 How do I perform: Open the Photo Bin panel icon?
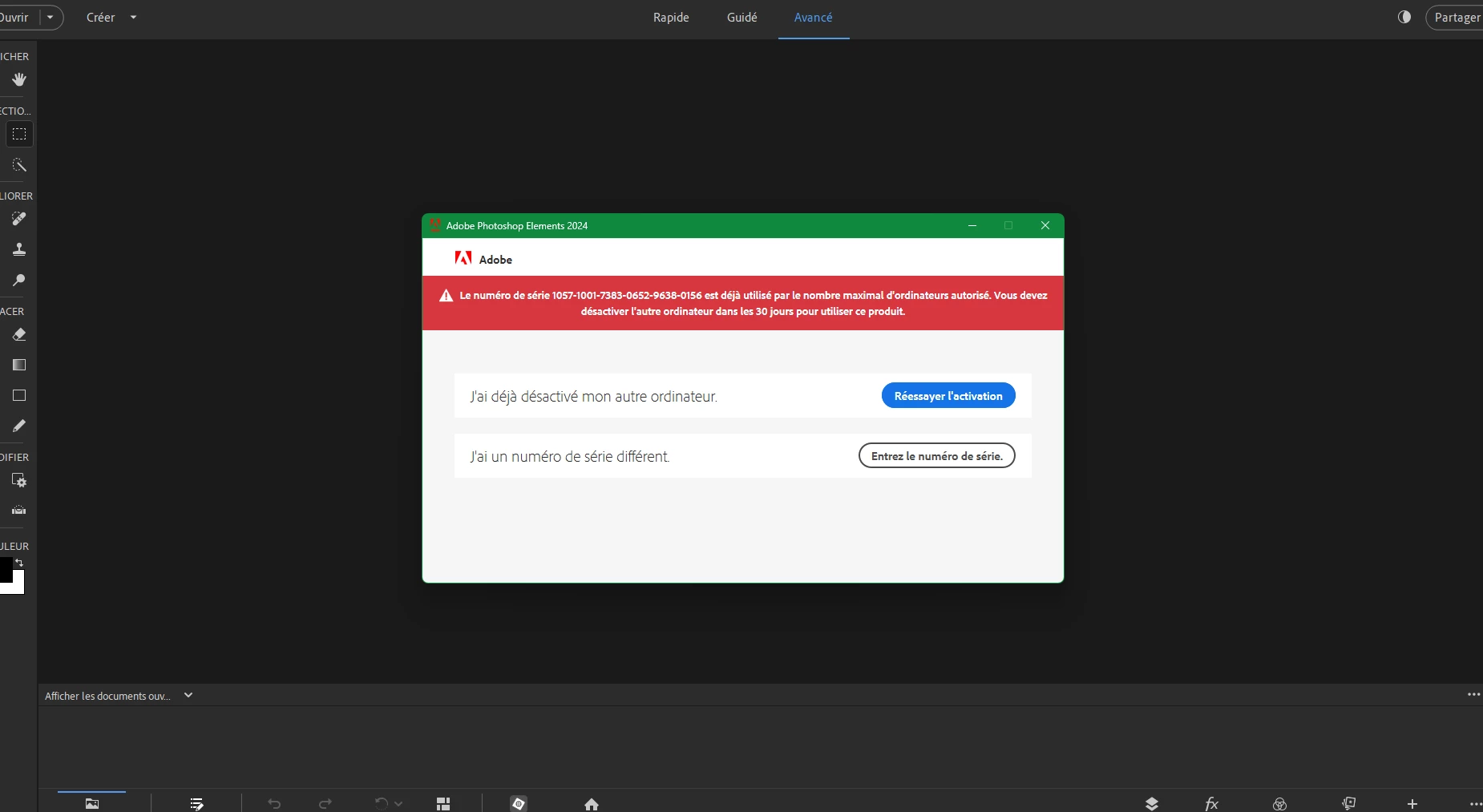92,803
